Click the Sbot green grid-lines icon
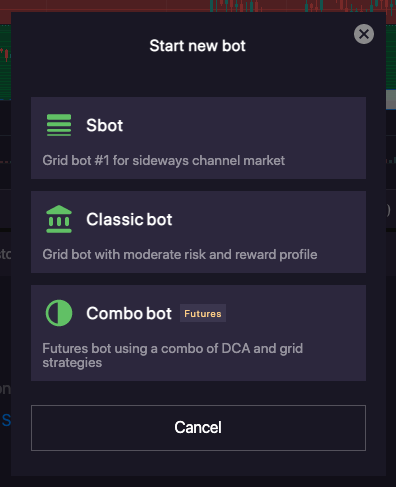Image resolution: width=396 pixels, height=487 pixels. click(x=59, y=125)
